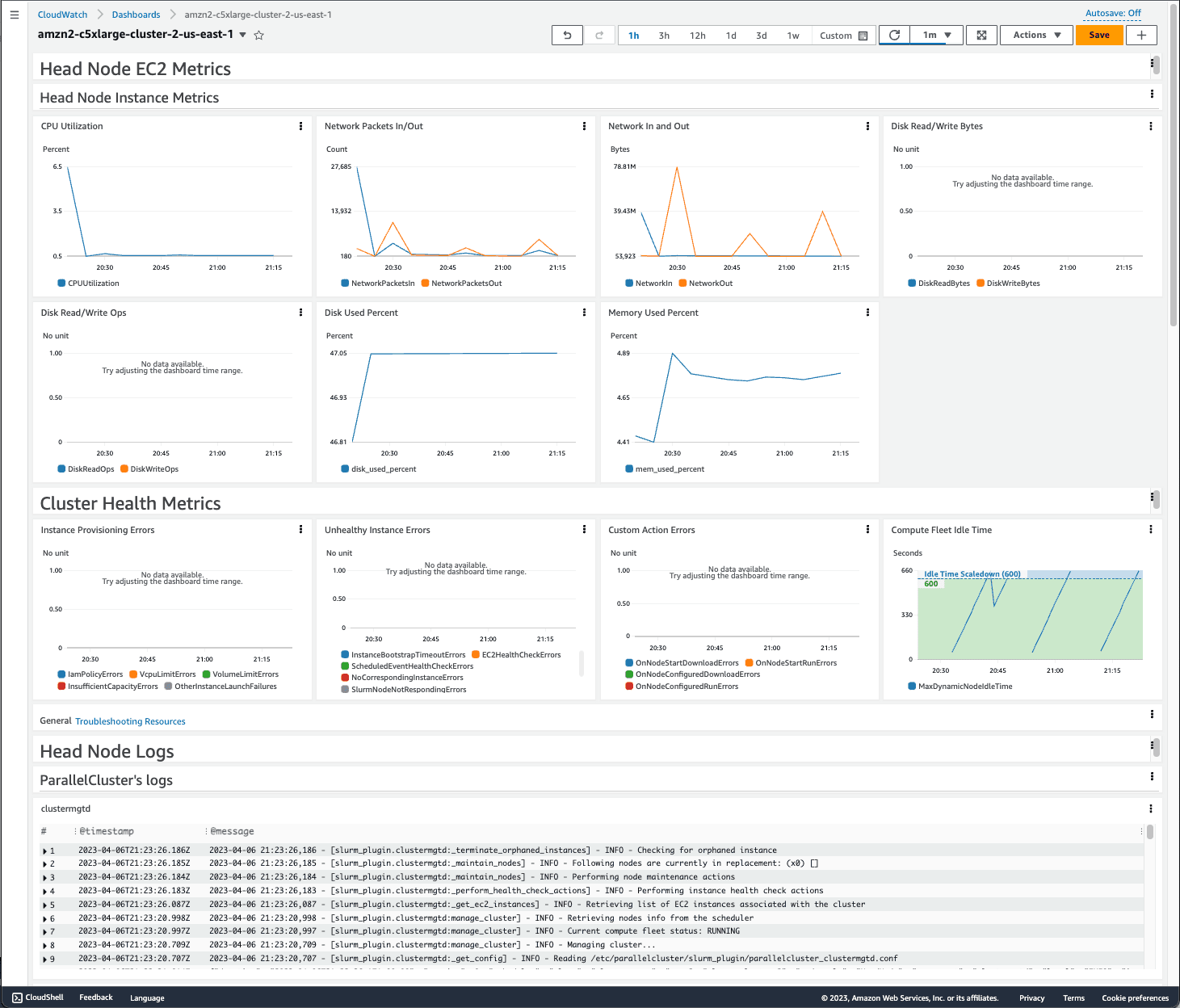Click the Save button
Image resolution: width=1180 pixels, height=1008 pixels.
(1099, 35)
